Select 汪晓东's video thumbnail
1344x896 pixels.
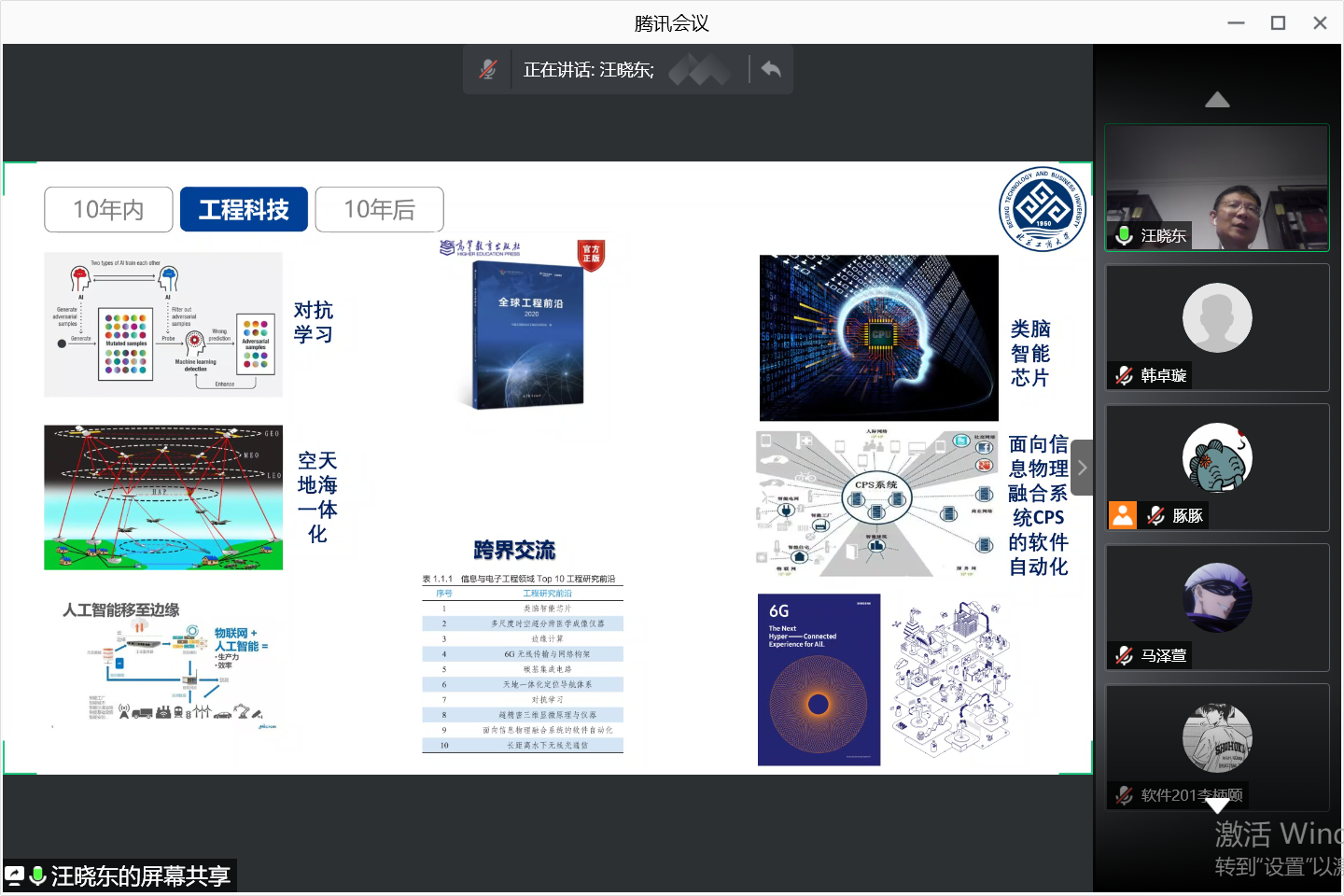[x=1216, y=187]
